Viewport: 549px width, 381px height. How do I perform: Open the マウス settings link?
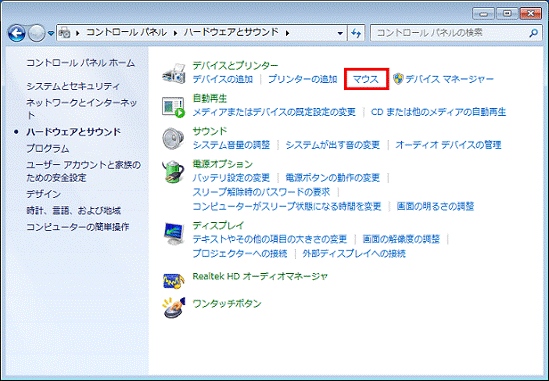coord(366,79)
